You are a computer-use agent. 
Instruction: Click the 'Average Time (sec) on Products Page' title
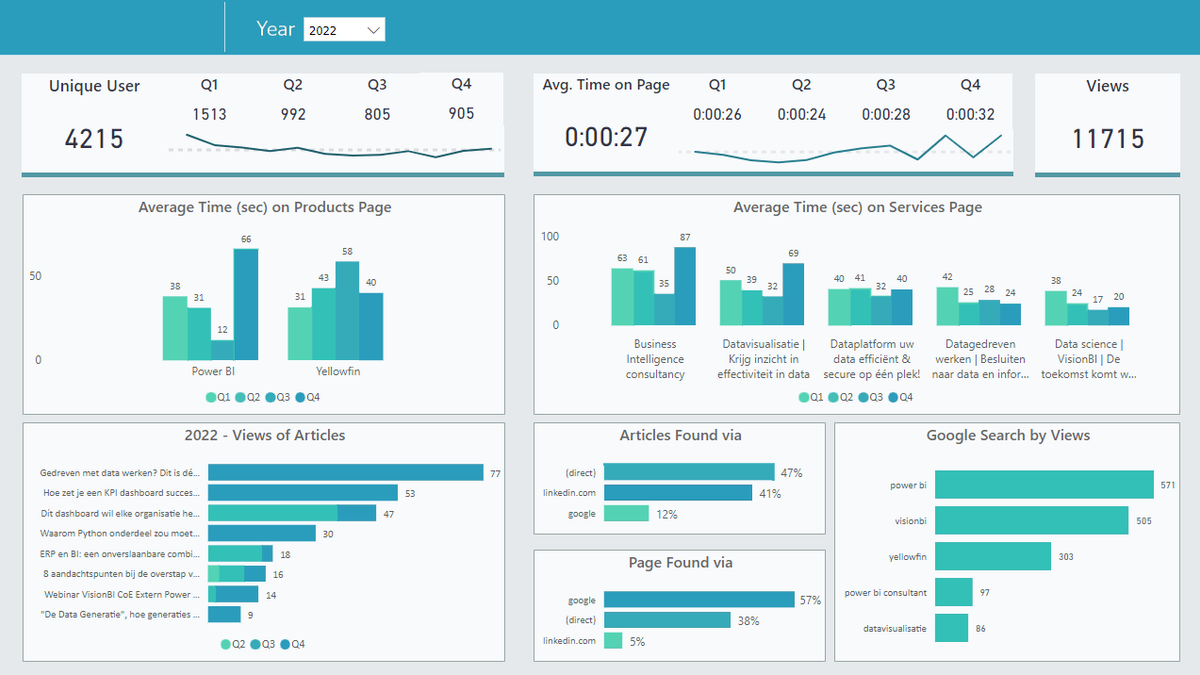(265, 208)
